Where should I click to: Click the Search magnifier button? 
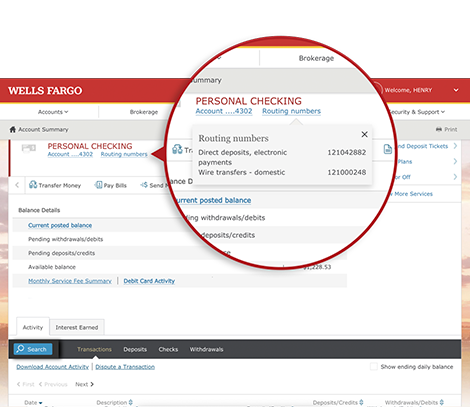coord(33,349)
